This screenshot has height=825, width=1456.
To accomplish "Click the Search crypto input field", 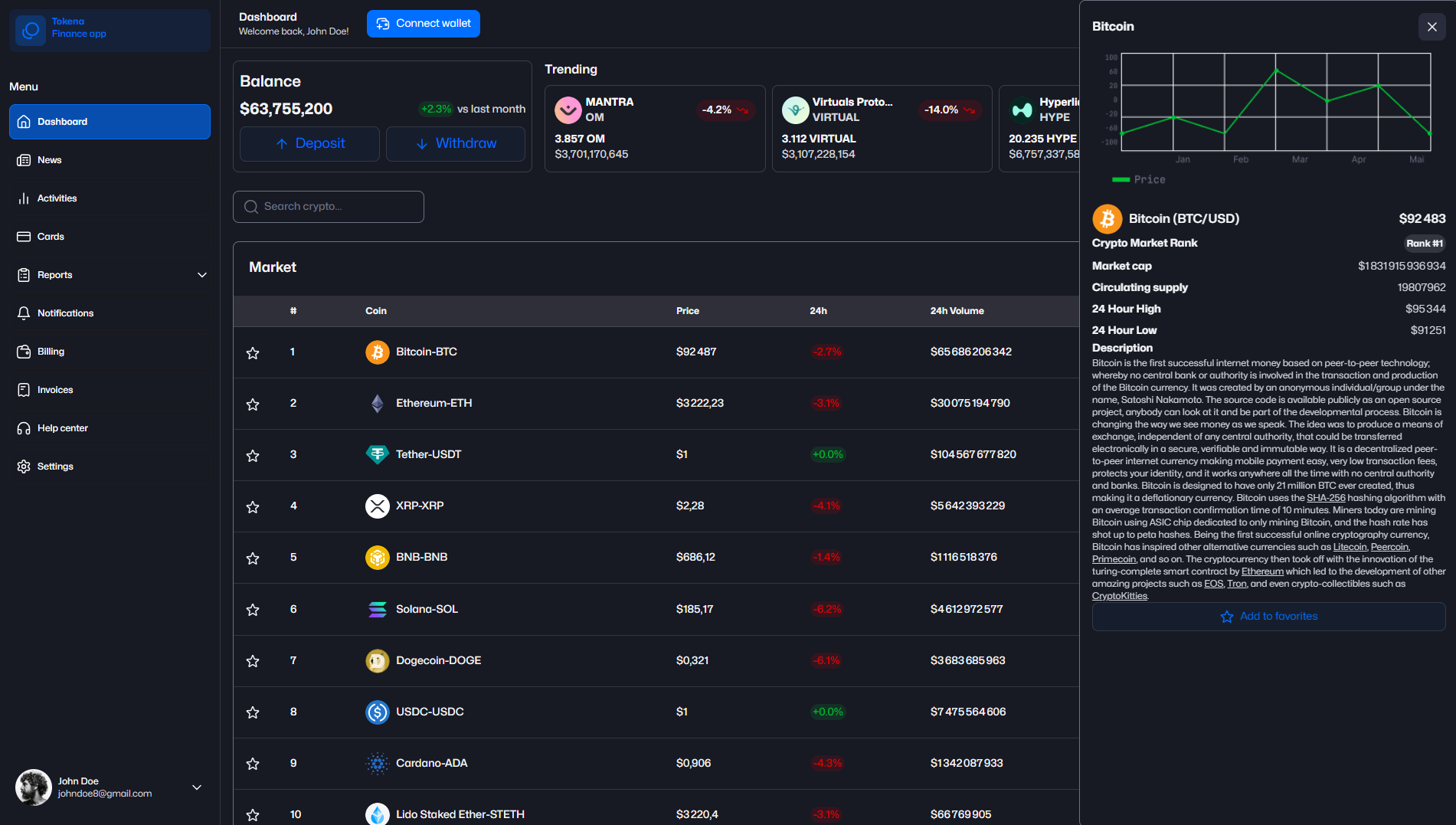I will 329,207.
